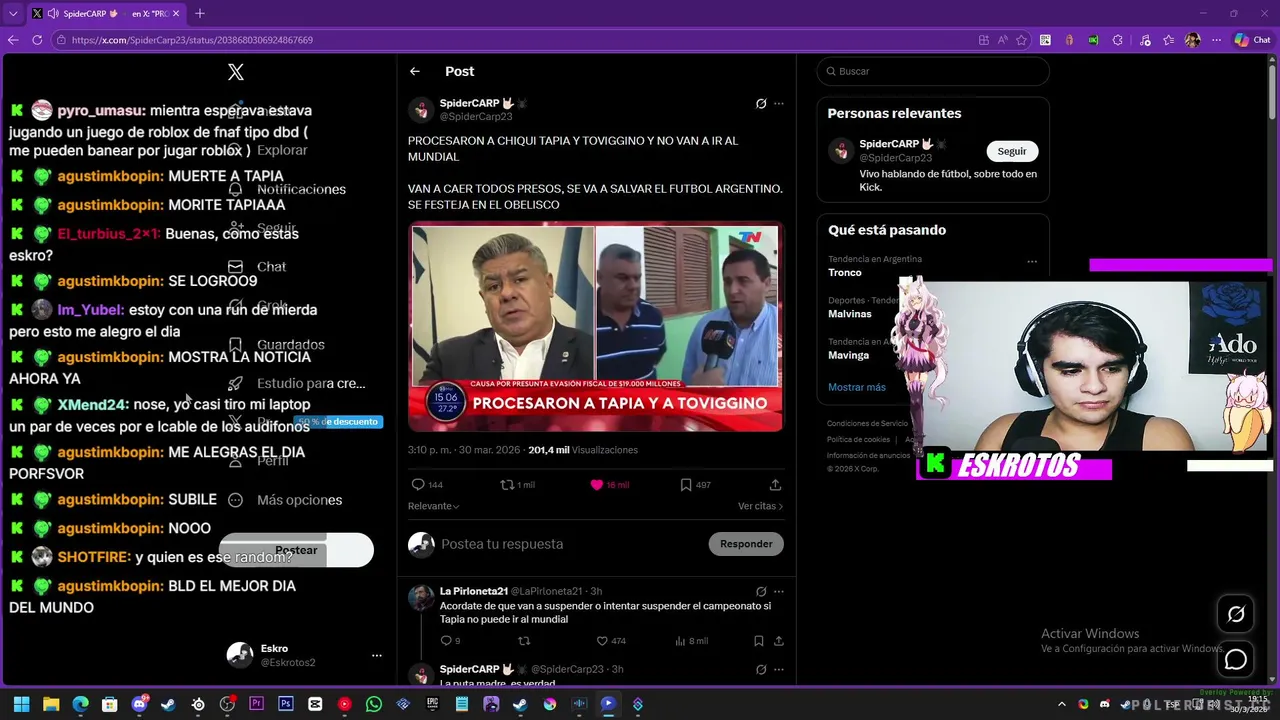Open the browser Settings and more menu

pos(1216,40)
